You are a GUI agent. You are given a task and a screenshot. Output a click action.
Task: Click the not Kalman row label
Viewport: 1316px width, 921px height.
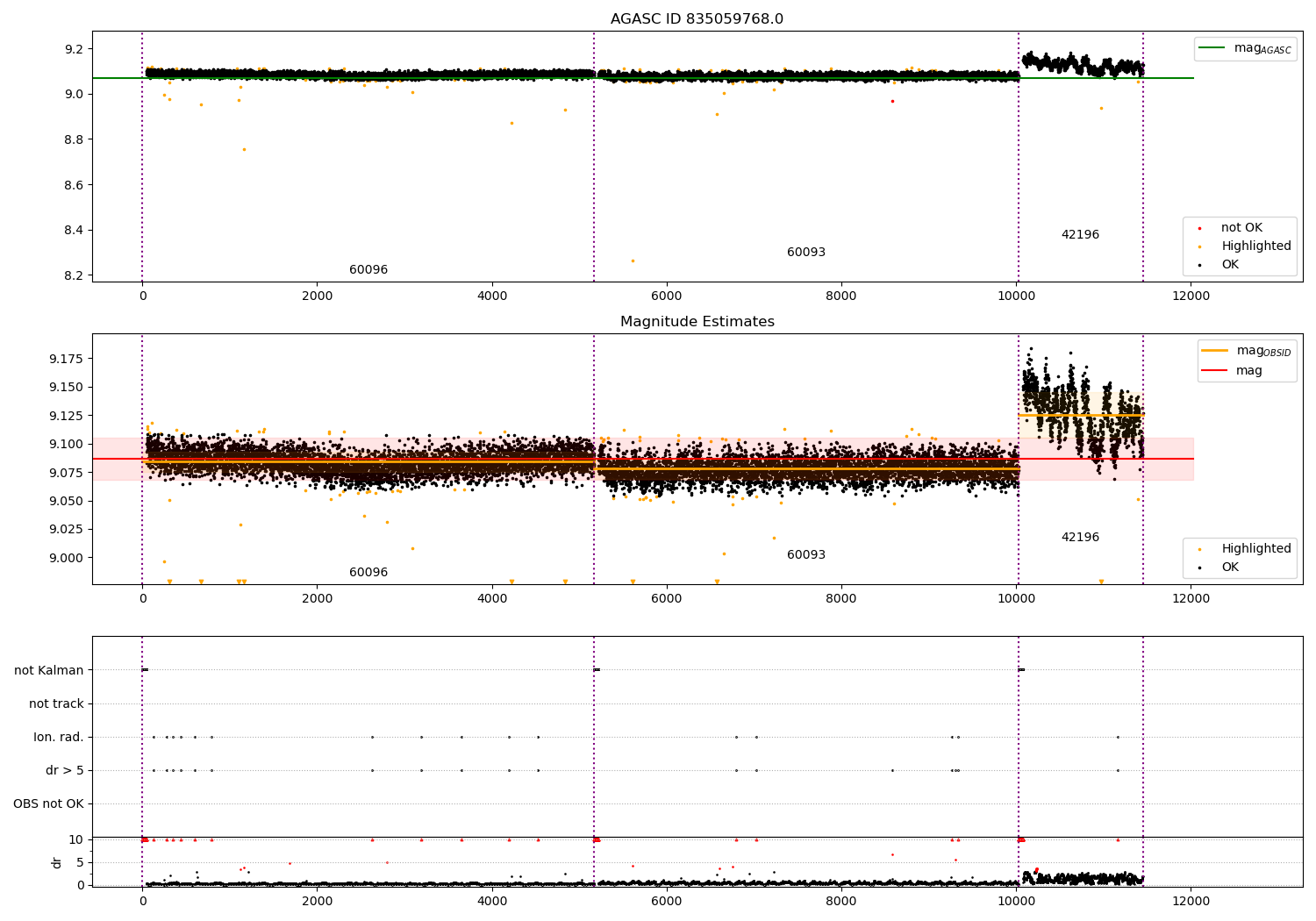tap(49, 671)
